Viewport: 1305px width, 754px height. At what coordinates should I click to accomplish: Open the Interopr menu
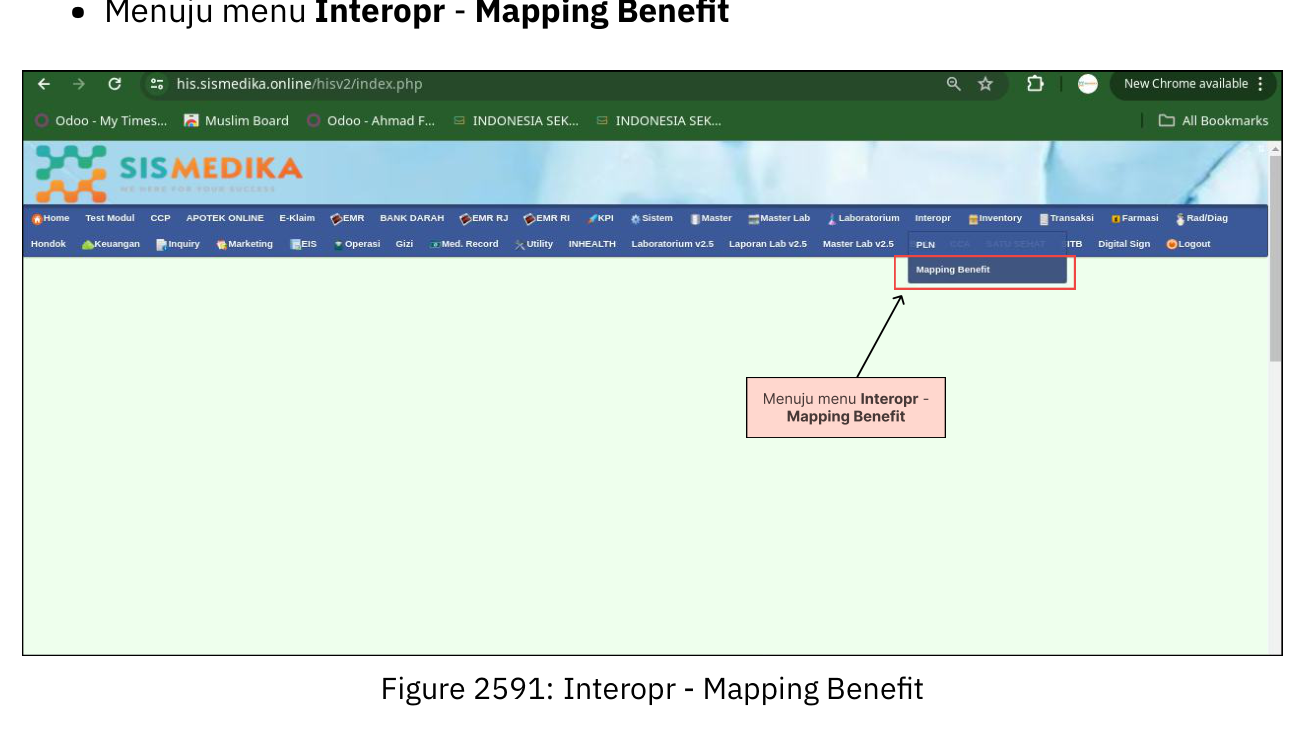[933, 218]
